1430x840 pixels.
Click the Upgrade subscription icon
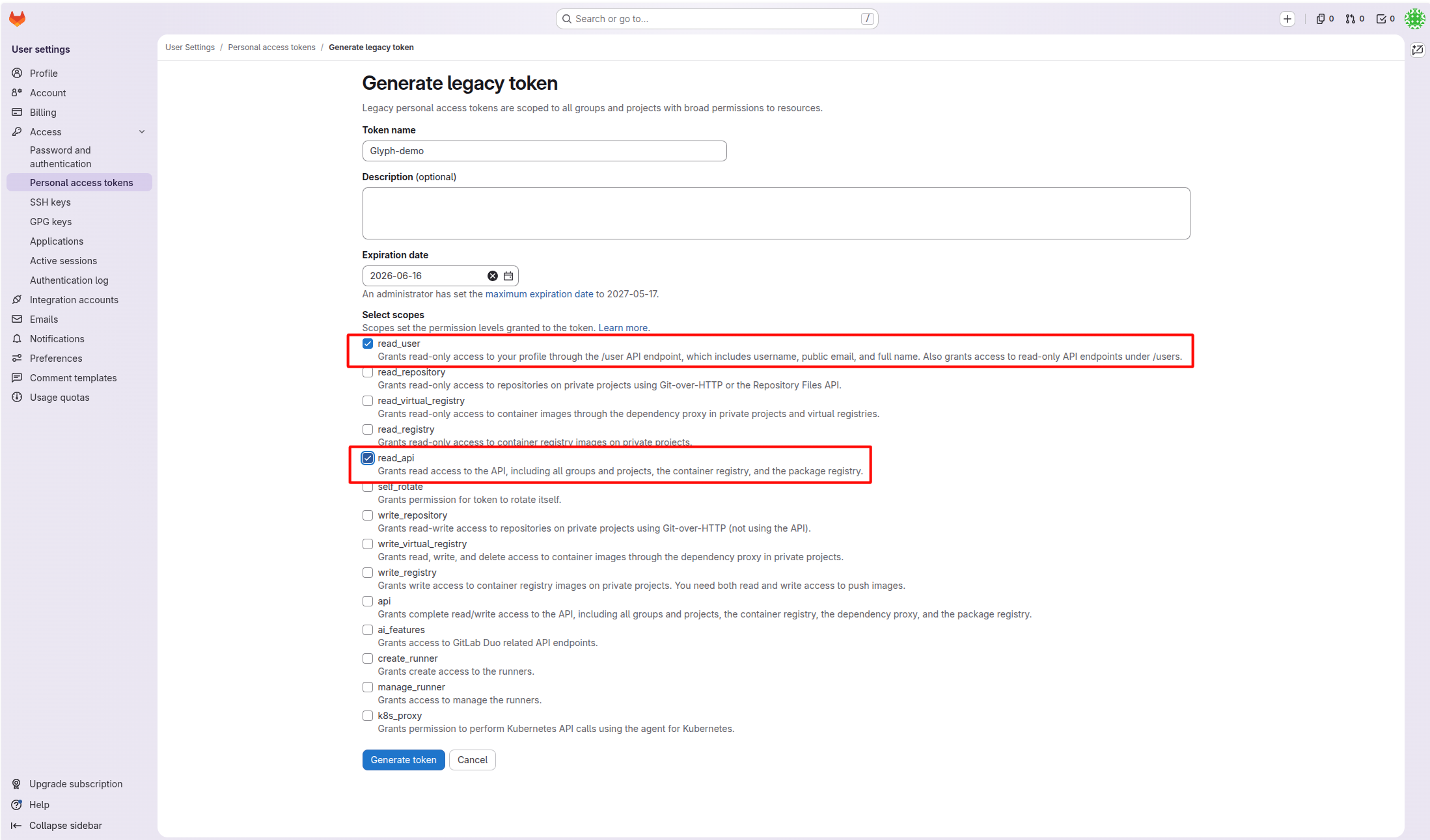coord(17,783)
